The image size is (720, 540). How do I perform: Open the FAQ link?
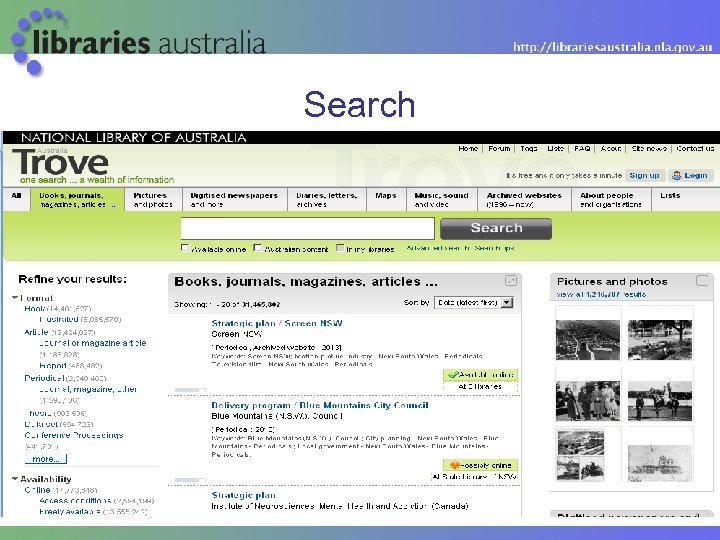point(582,148)
